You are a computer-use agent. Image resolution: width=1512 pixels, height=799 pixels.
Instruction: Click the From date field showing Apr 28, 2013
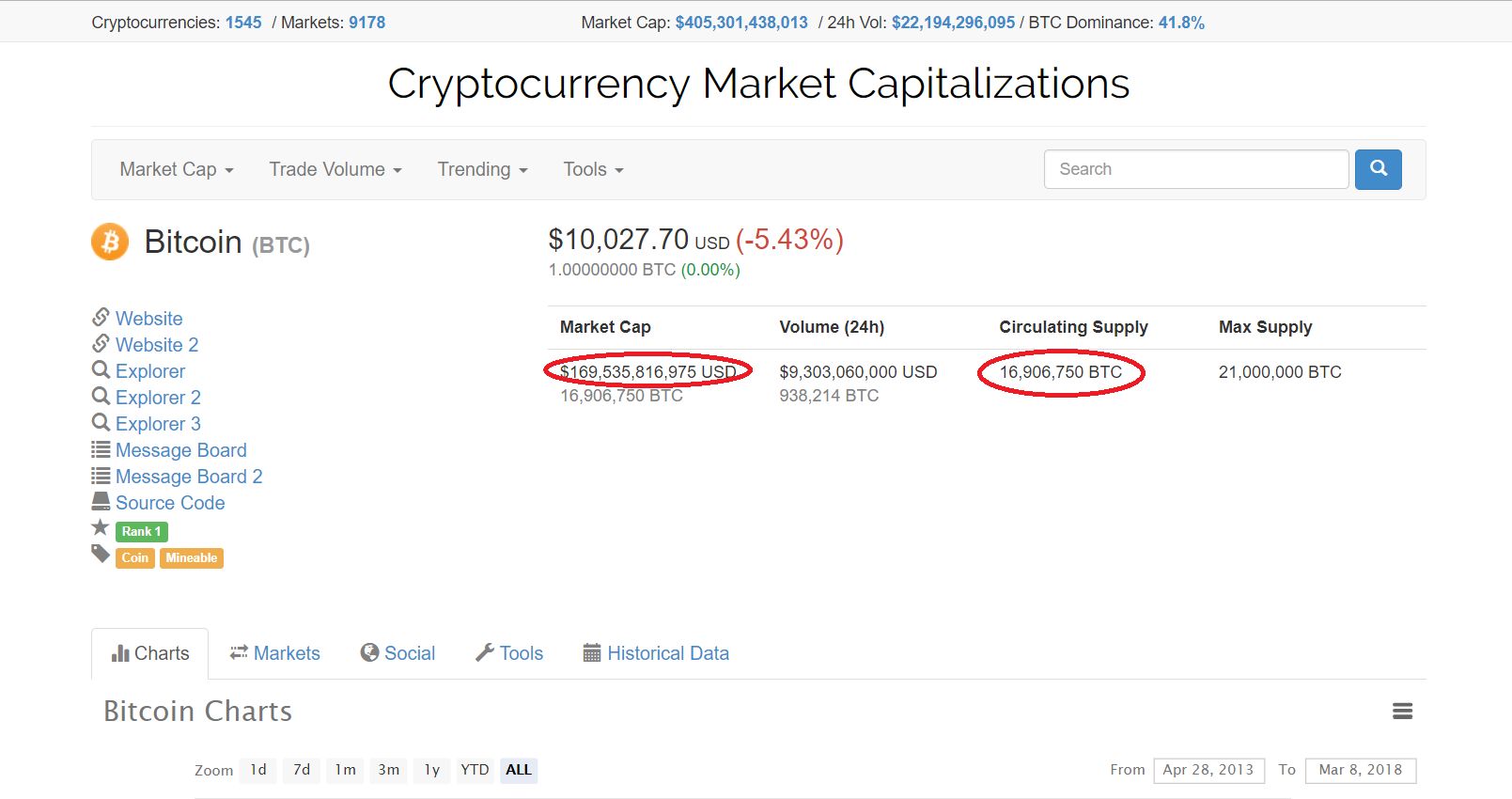[x=1208, y=770]
